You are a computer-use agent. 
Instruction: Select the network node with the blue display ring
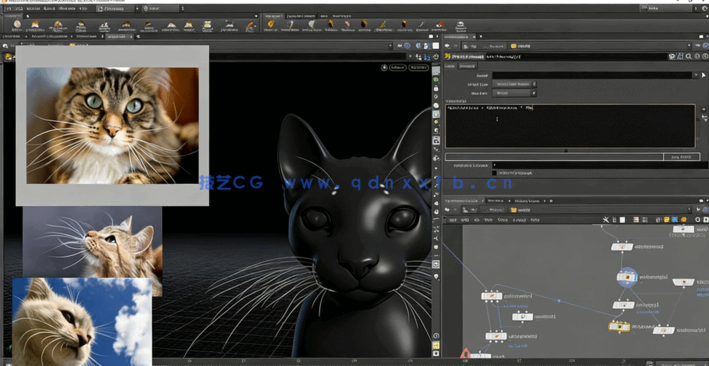pos(627,277)
